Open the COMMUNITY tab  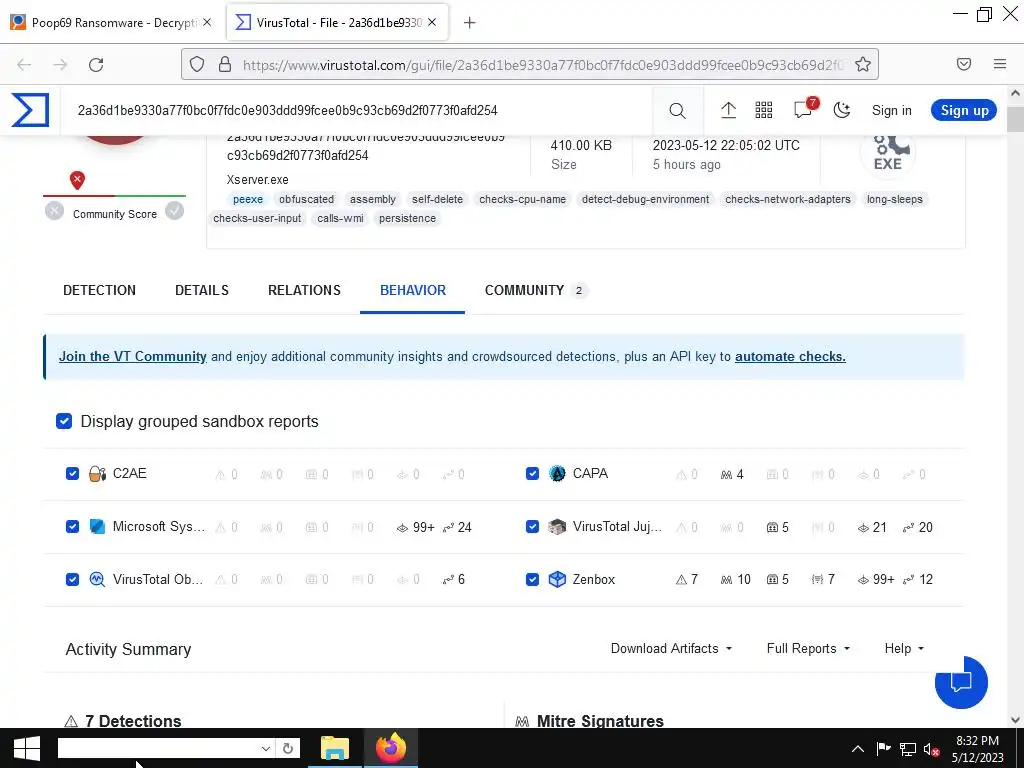(536, 291)
